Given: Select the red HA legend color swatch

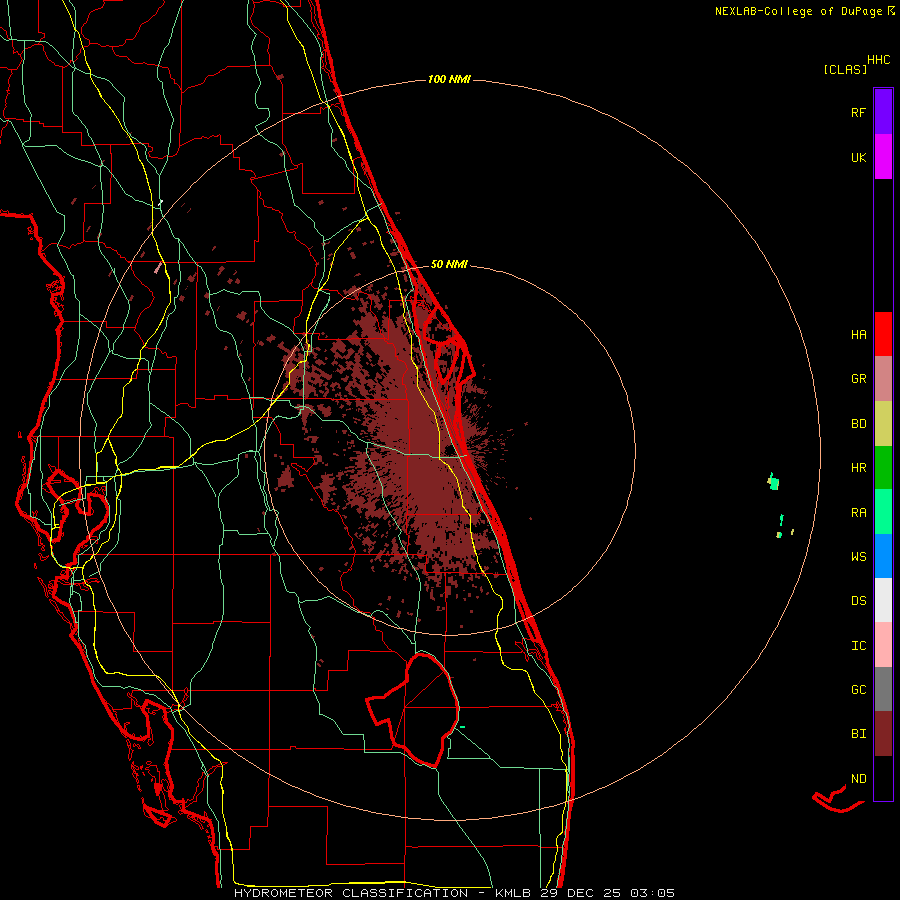Looking at the screenshot, I should [x=883, y=334].
